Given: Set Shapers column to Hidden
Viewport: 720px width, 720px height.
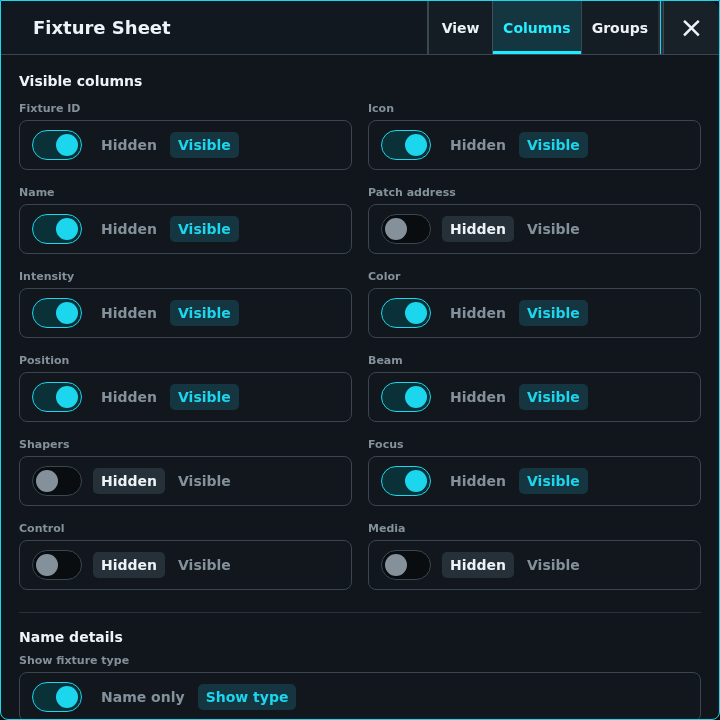Looking at the screenshot, I should pyautogui.click(x=129, y=481).
